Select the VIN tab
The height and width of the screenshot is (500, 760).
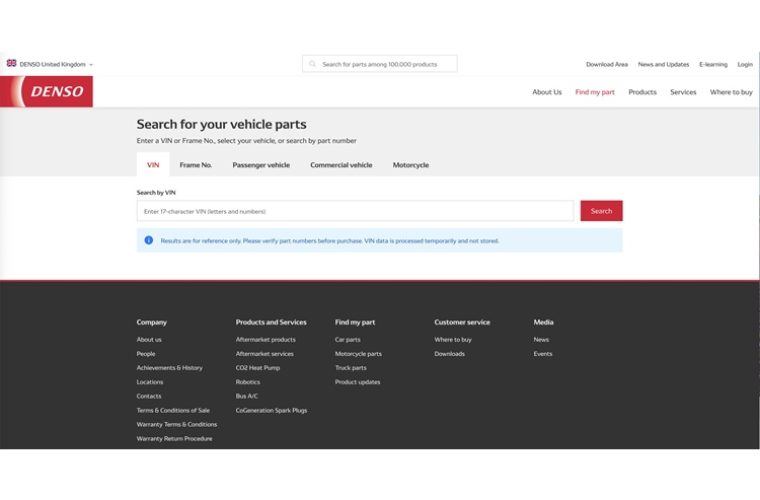(153, 165)
